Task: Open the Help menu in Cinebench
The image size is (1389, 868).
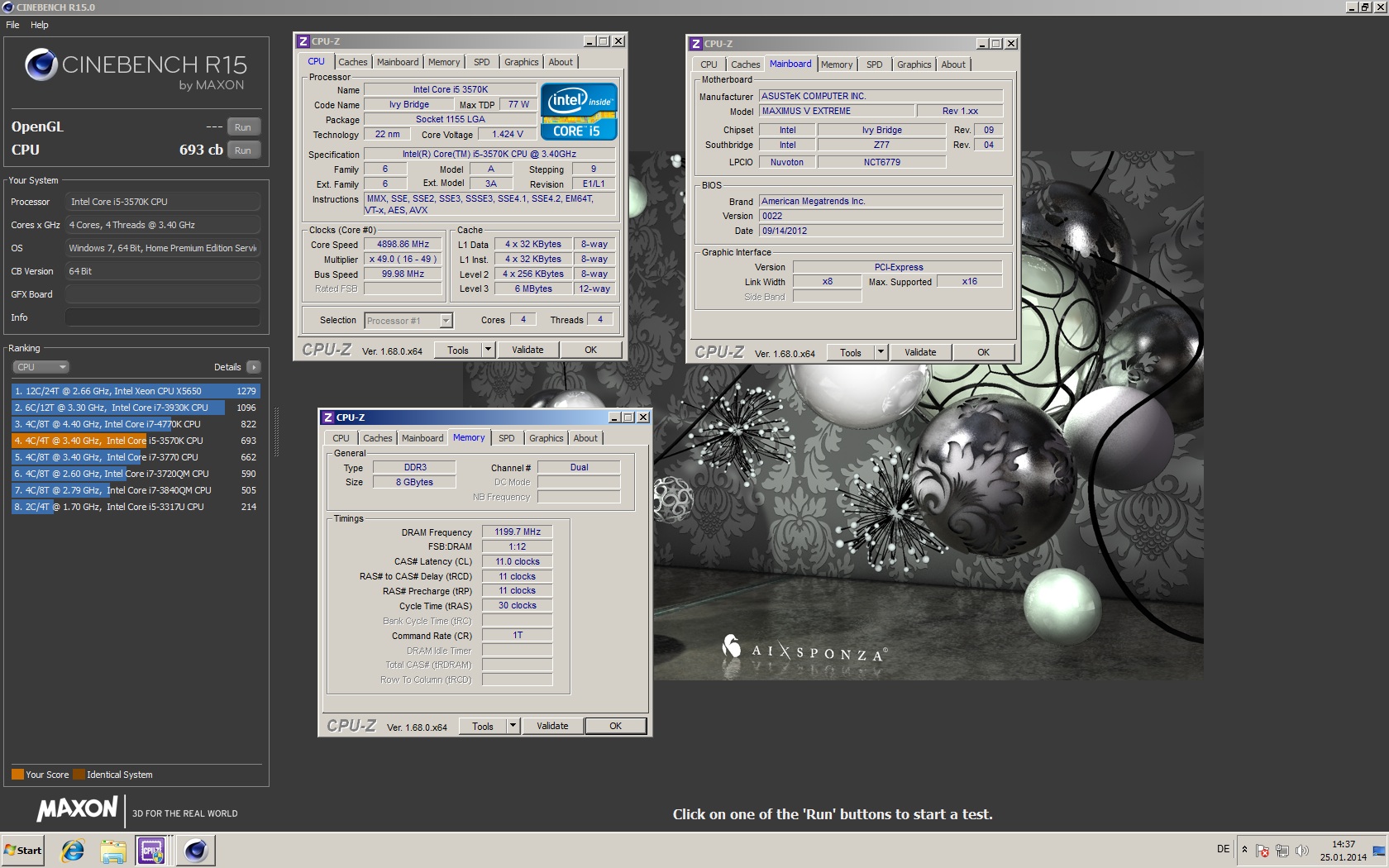Action: click(40, 25)
